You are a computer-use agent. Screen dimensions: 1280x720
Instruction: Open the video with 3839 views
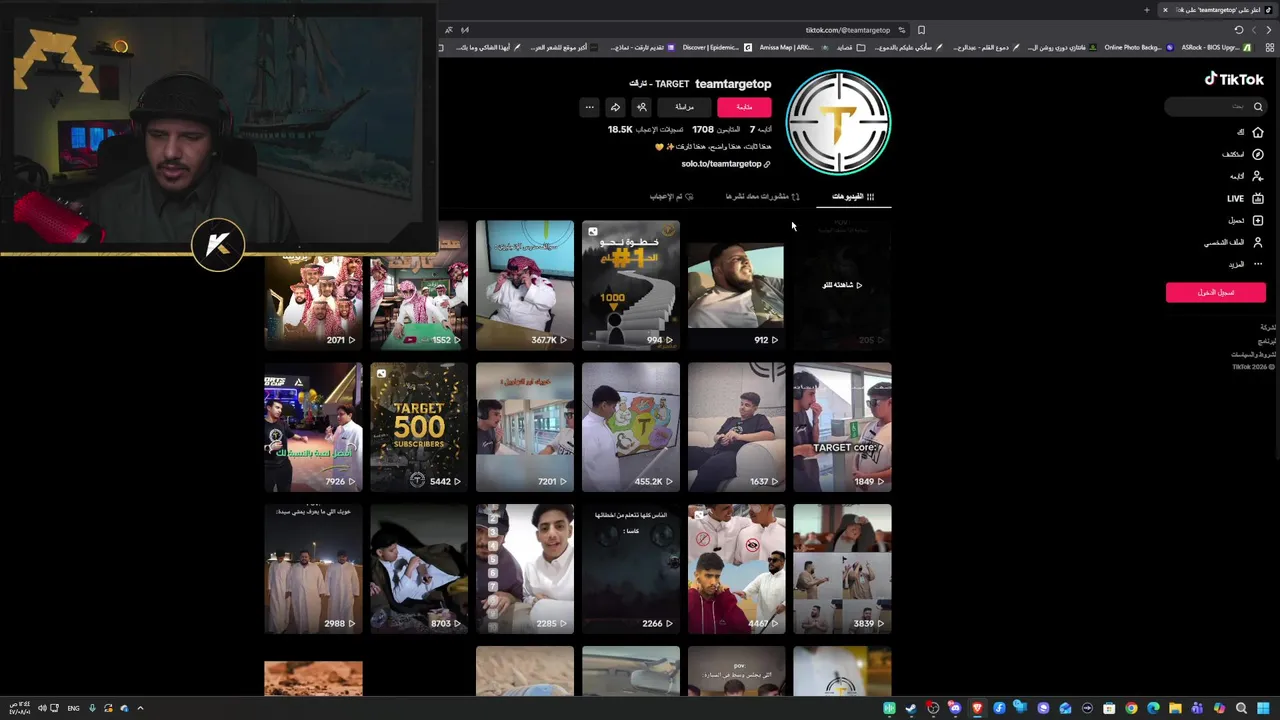pos(842,569)
